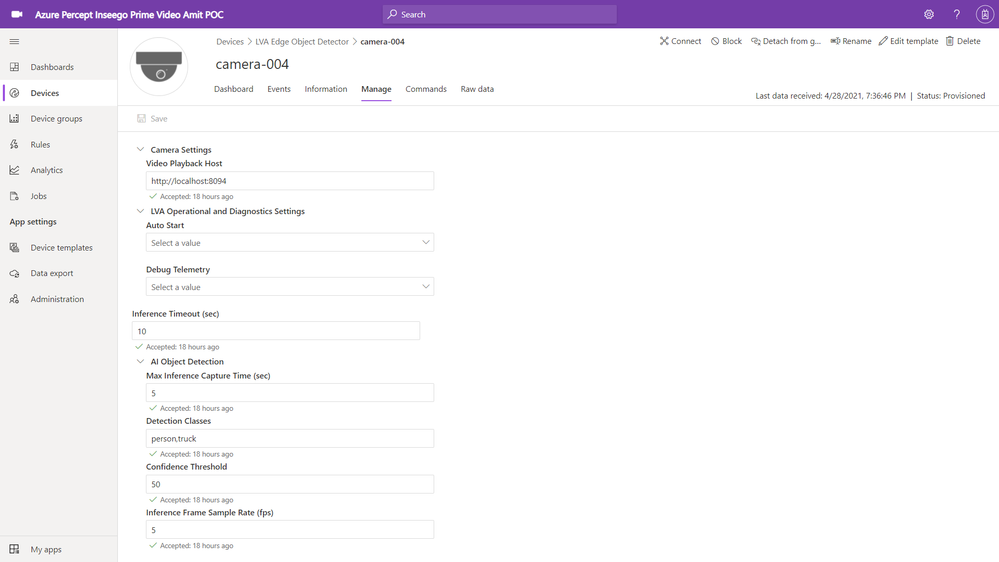The width and height of the screenshot is (999, 562).
Task: Open the Debug Telemetry dropdown
Action: coord(290,287)
